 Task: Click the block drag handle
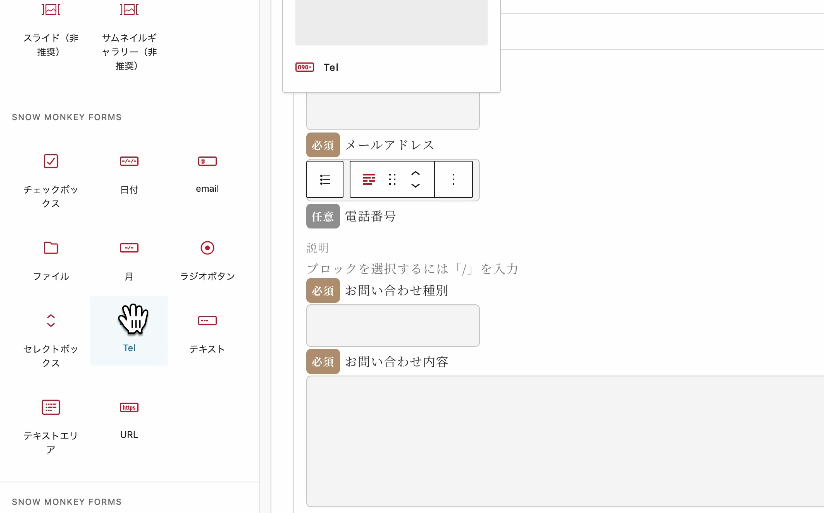(392, 180)
